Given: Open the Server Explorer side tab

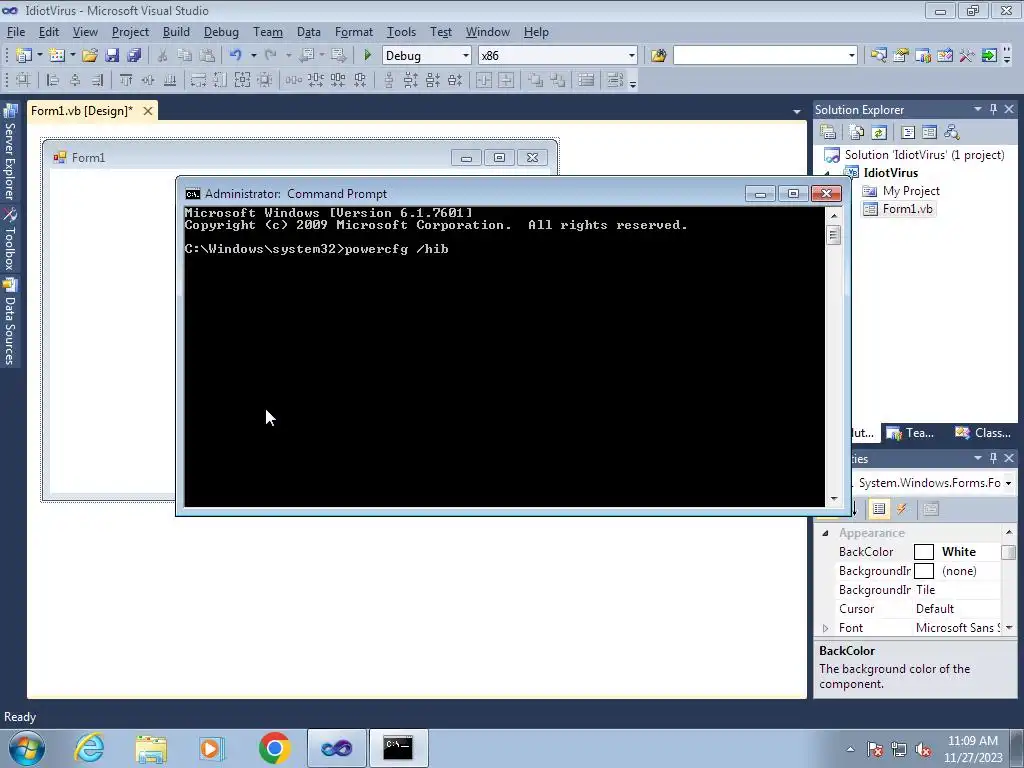Looking at the screenshot, I should [x=10, y=153].
